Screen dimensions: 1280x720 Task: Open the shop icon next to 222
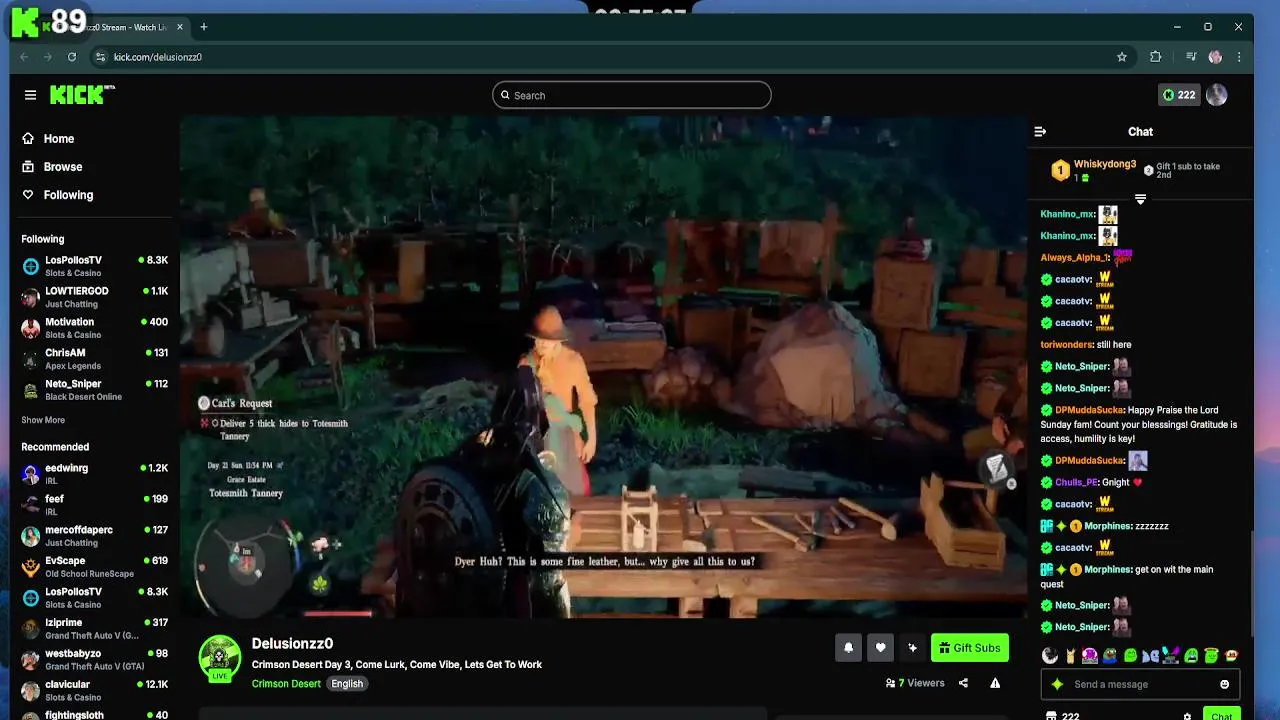[x=1051, y=716]
